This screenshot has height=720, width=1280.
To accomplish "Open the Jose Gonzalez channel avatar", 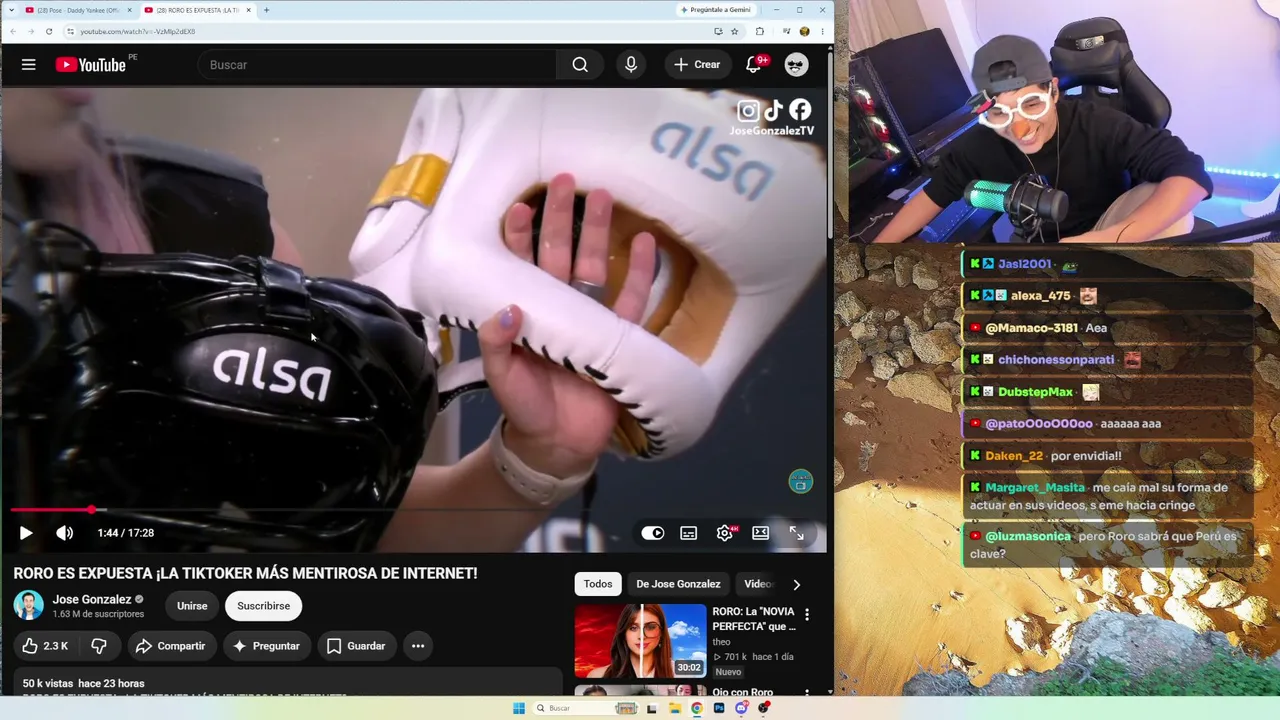I will click(x=28, y=605).
